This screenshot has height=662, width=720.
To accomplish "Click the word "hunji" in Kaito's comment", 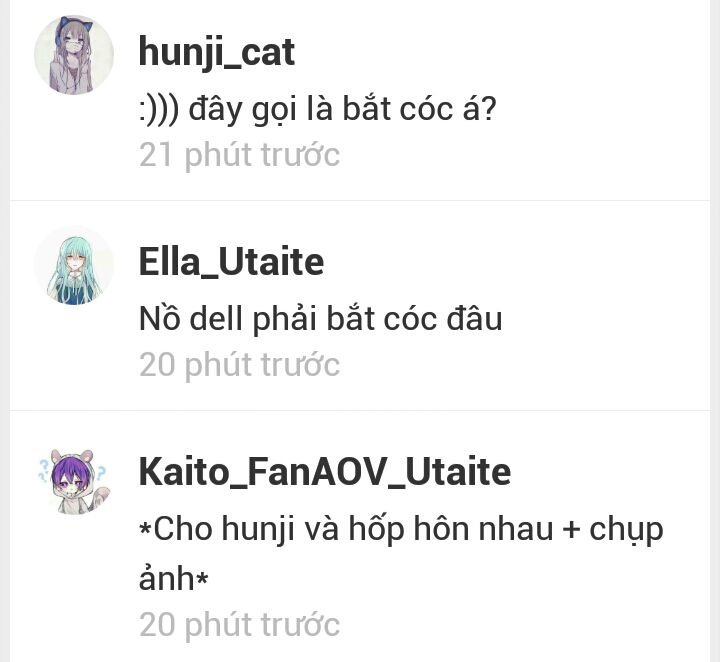I will coord(258,530).
